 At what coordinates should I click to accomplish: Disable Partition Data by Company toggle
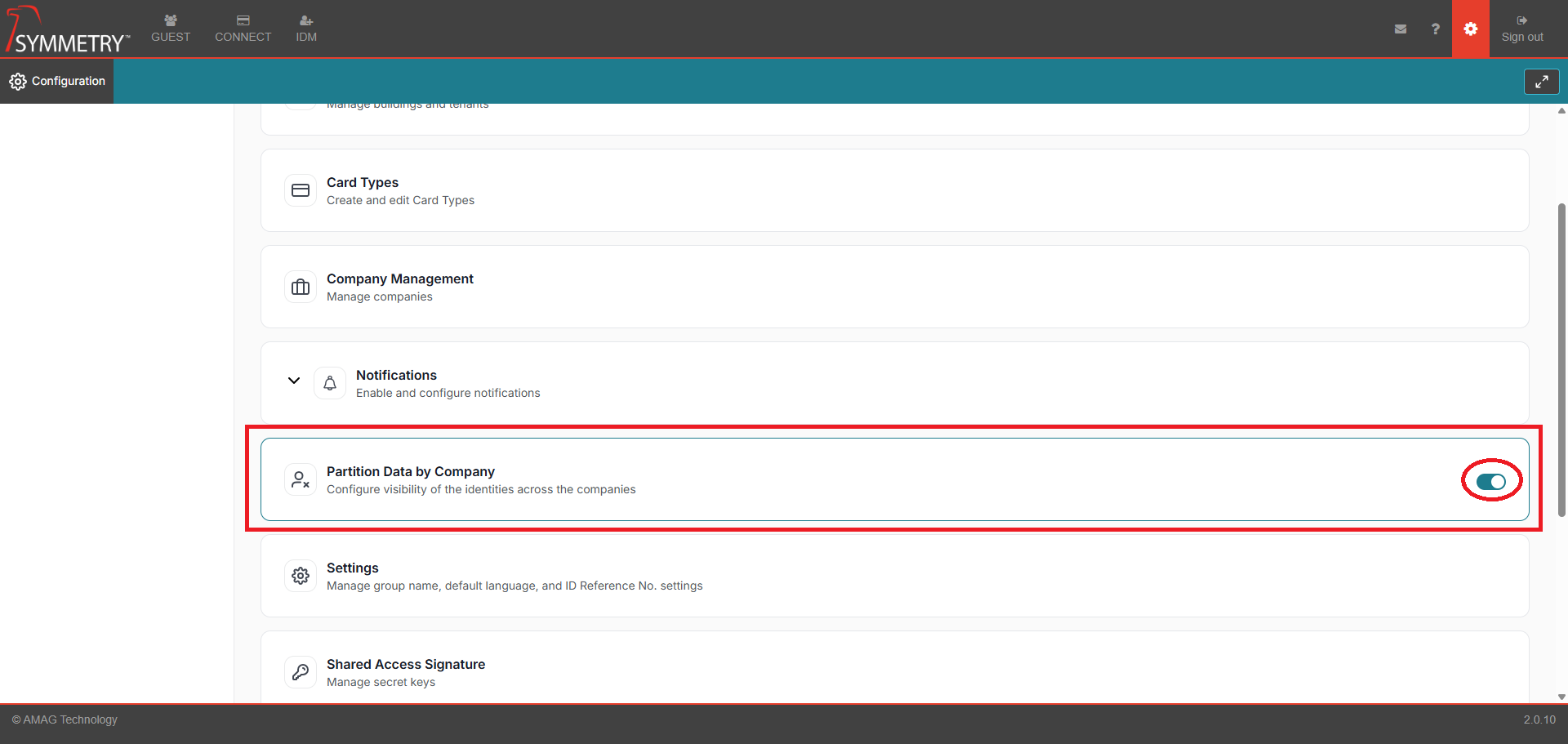[x=1490, y=482]
